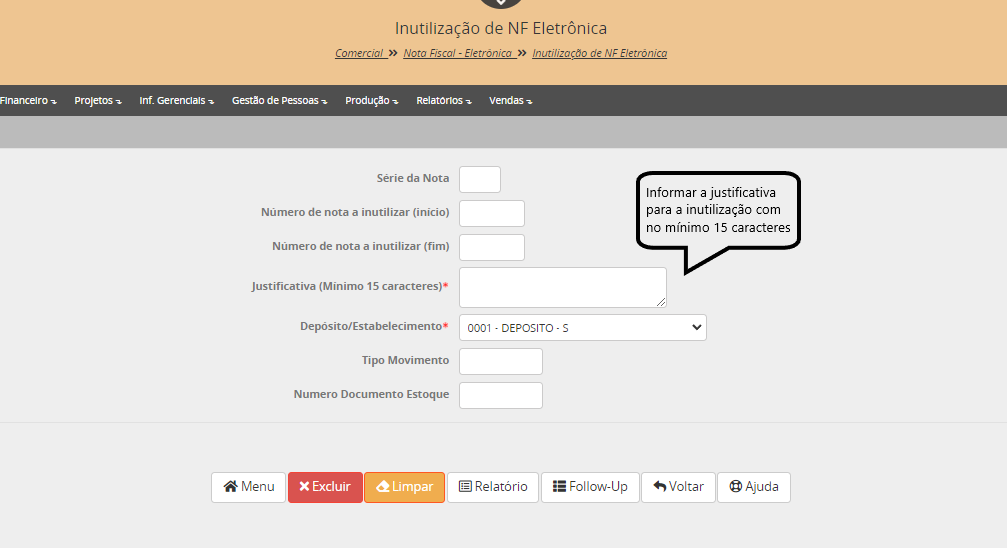Click the Comercial breadcrumb link
The height and width of the screenshot is (548, 1007).
click(359, 53)
